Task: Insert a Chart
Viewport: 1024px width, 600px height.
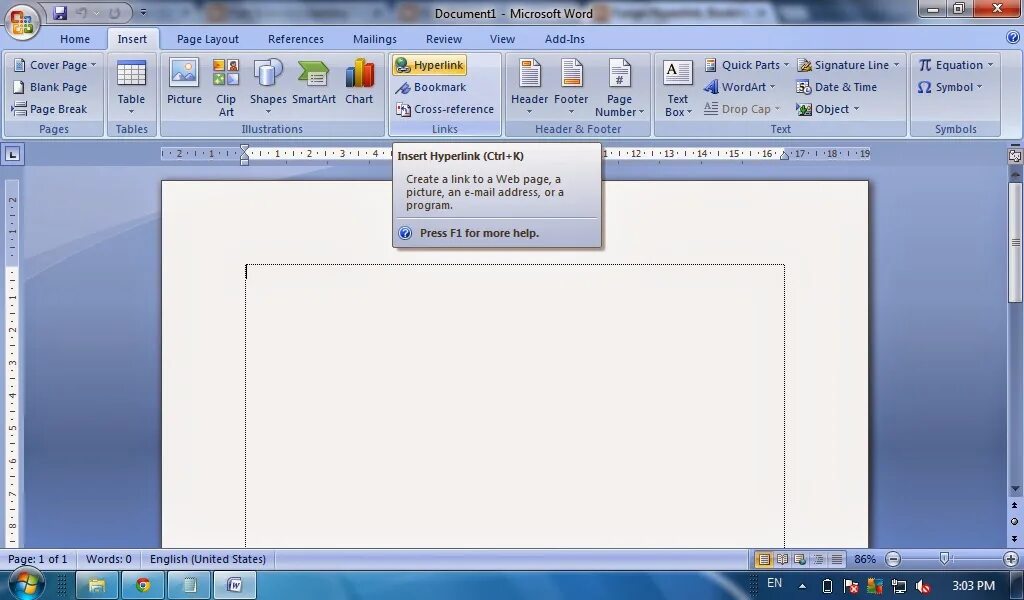Action: coord(359,82)
